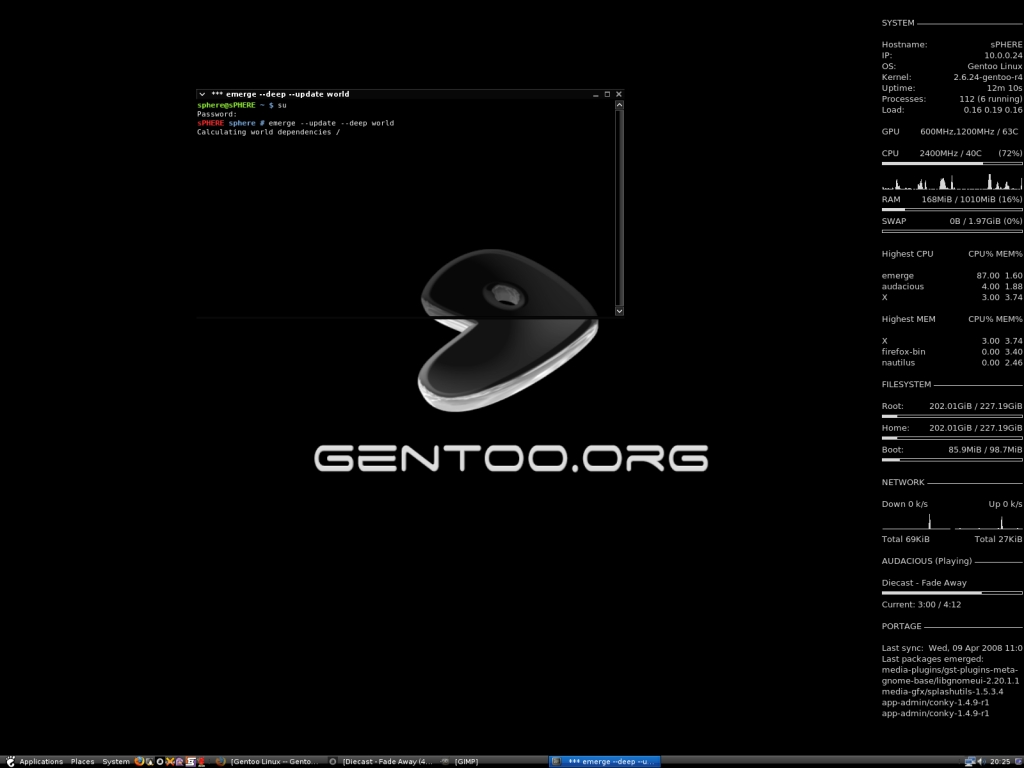1024x768 pixels.
Task: Open the System menu
Action: tap(116, 761)
